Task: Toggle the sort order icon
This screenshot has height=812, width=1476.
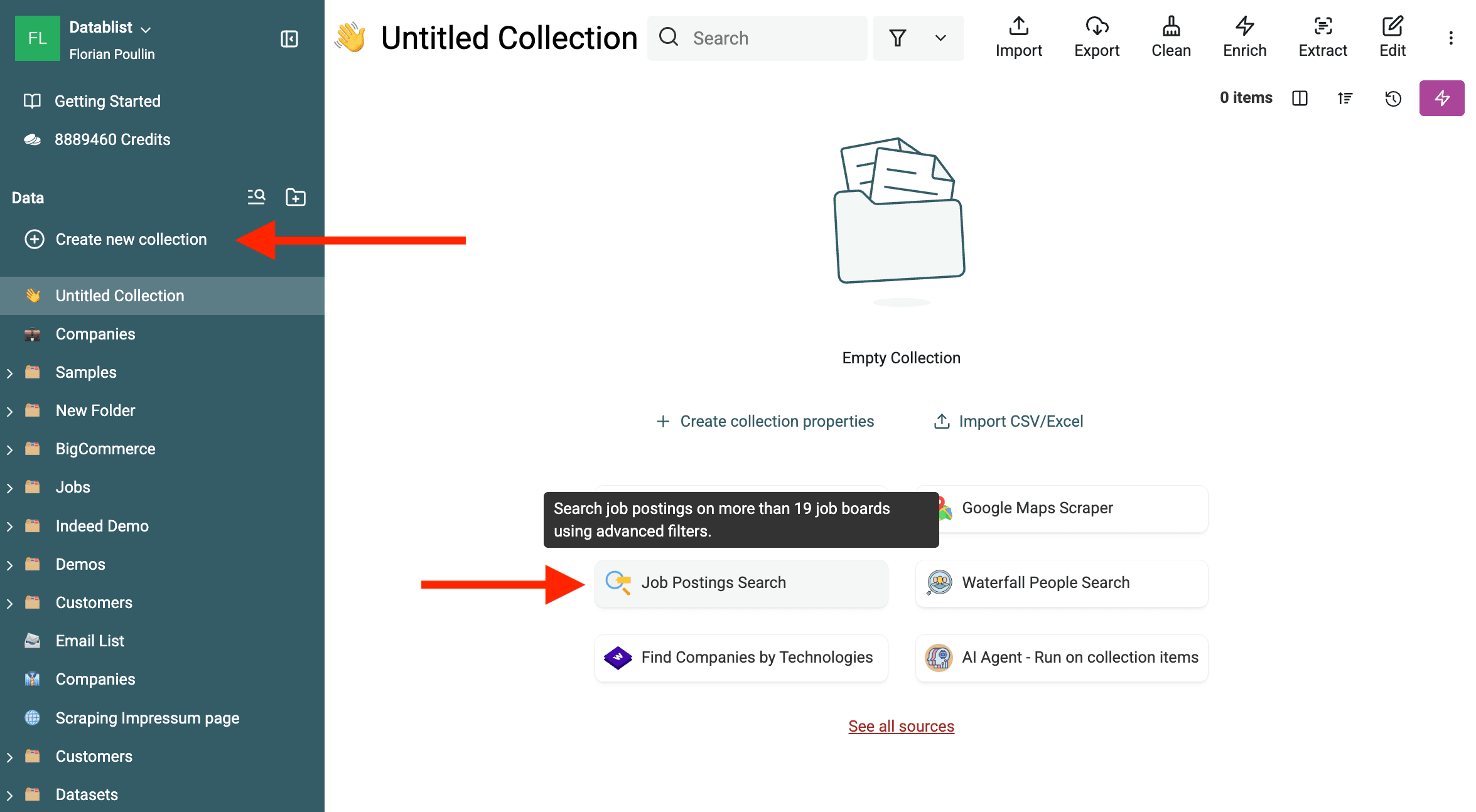Action: pyautogui.click(x=1345, y=99)
